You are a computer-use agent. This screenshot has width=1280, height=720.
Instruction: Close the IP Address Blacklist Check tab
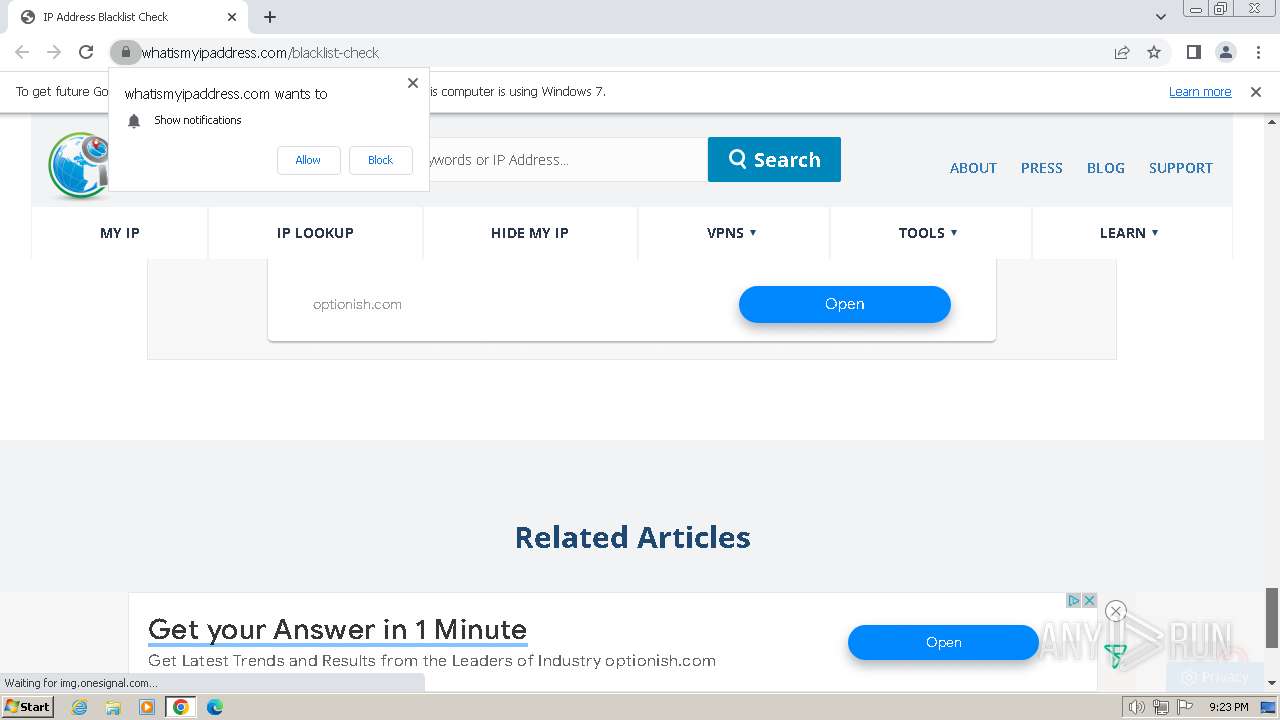(x=232, y=17)
